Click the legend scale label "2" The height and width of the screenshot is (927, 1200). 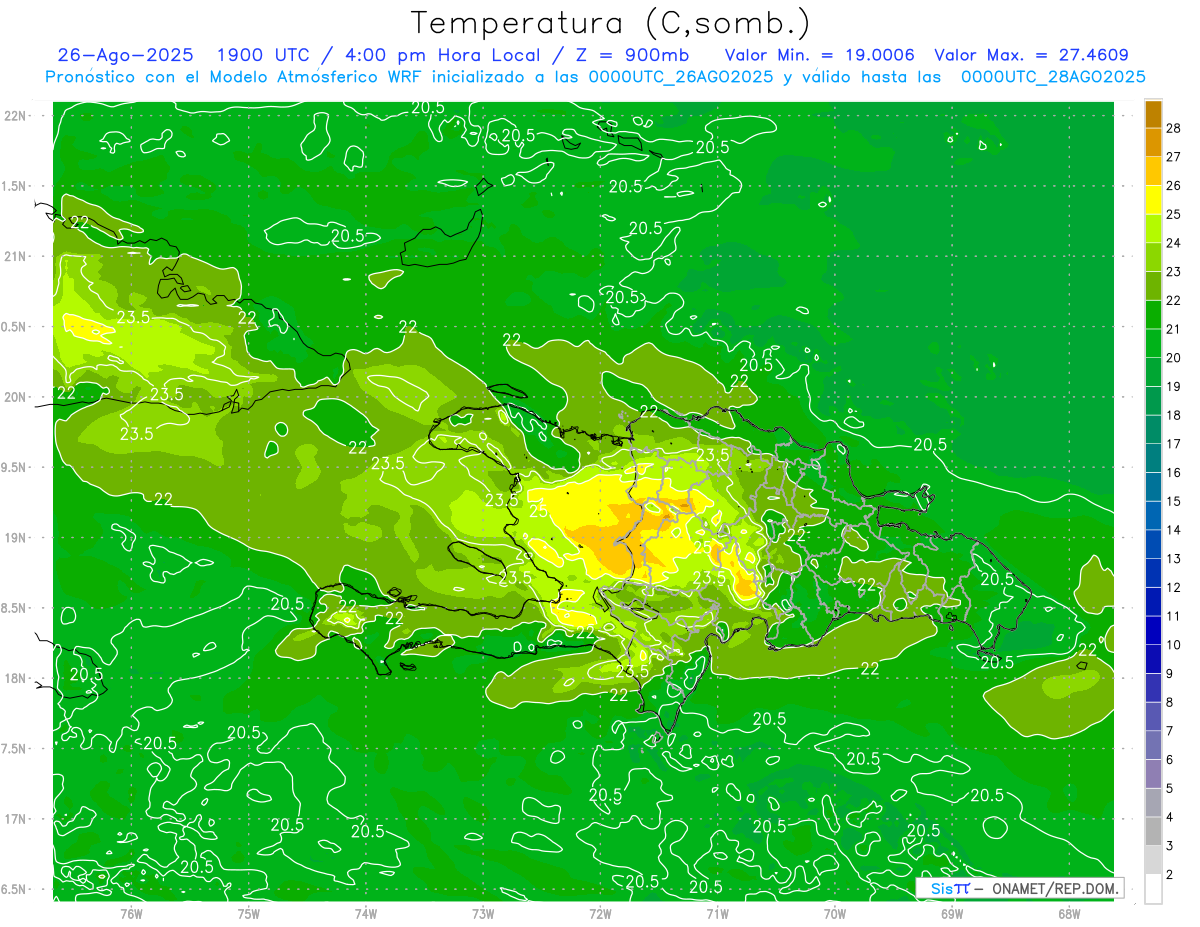pos(1170,875)
